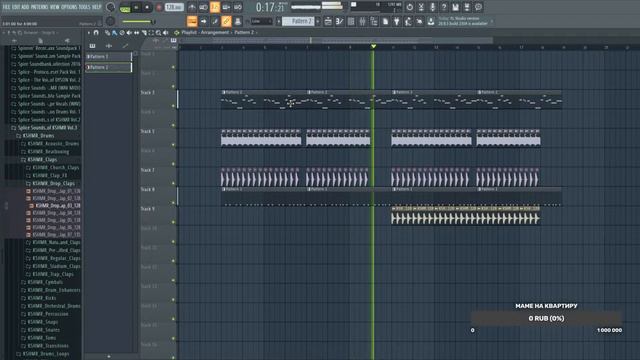Select the playlist Select tool

[151, 33]
